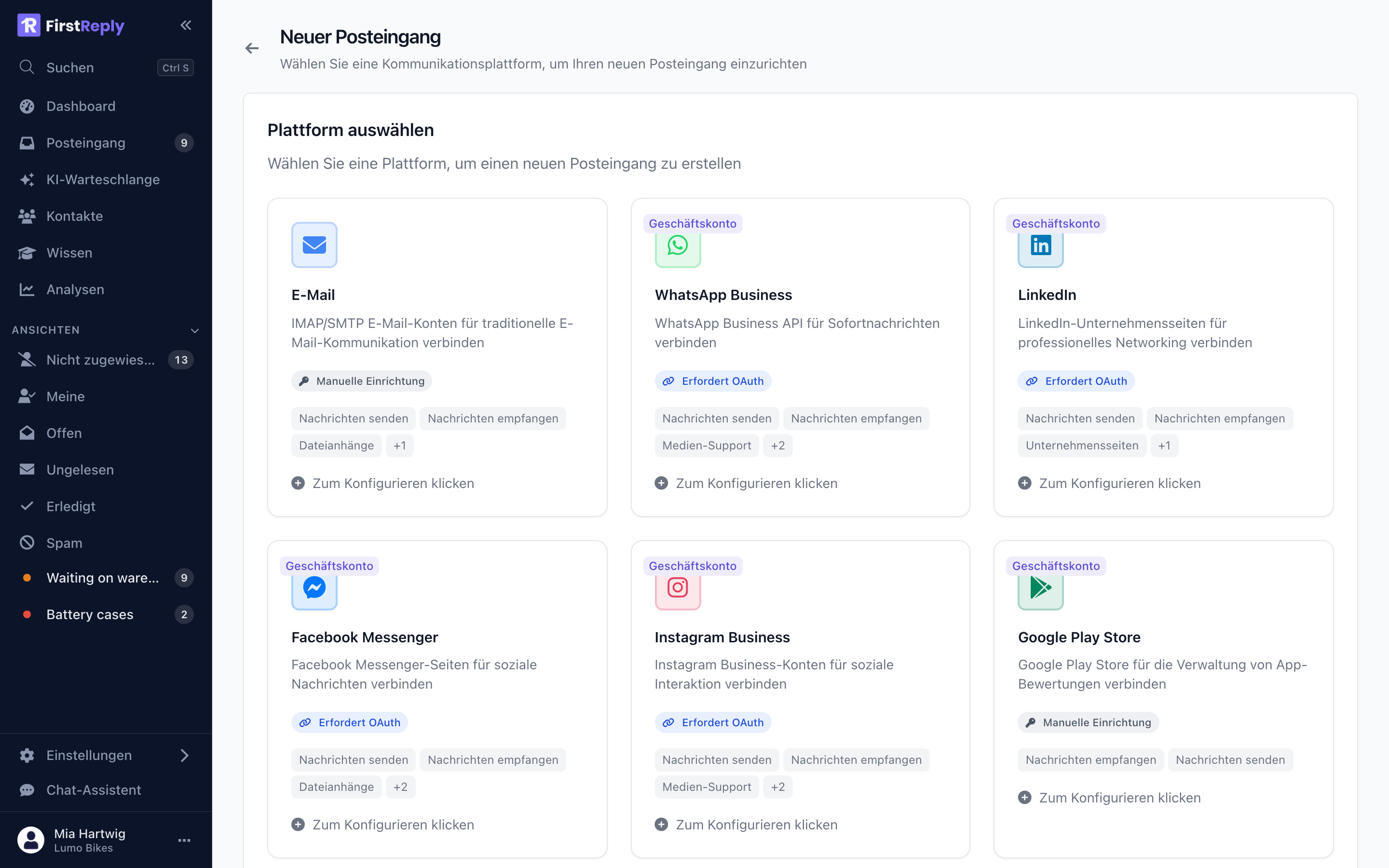Click the Battery cases count badge 2
The height and width of the screenshot is (868, 1389).
point(184,615)
